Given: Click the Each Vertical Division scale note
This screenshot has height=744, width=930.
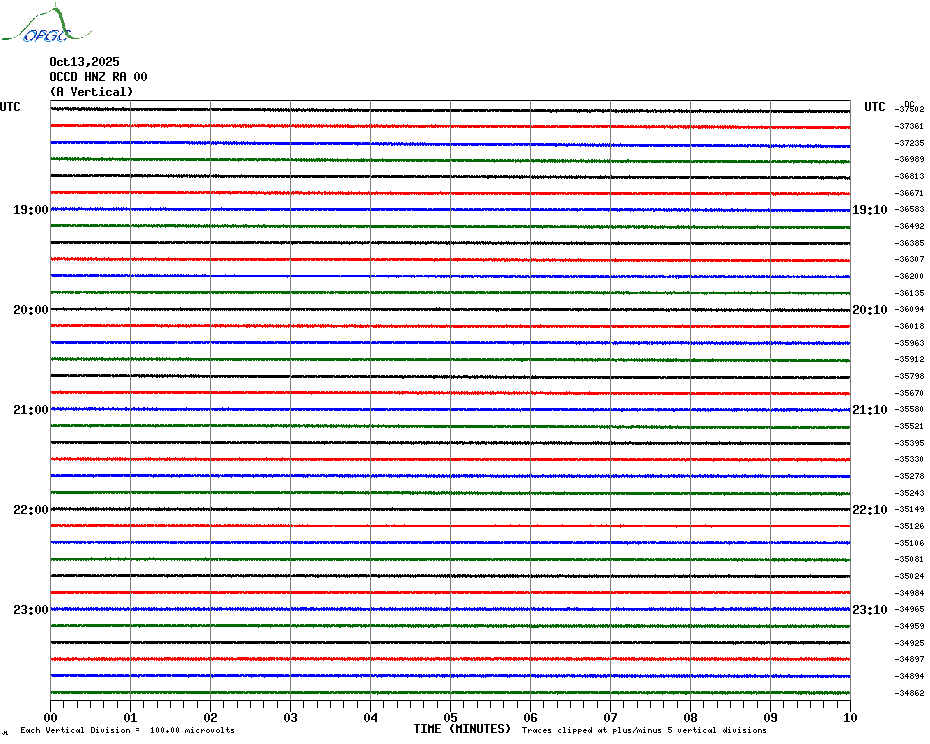Looking at the screenshot, I should click(127, 731).
